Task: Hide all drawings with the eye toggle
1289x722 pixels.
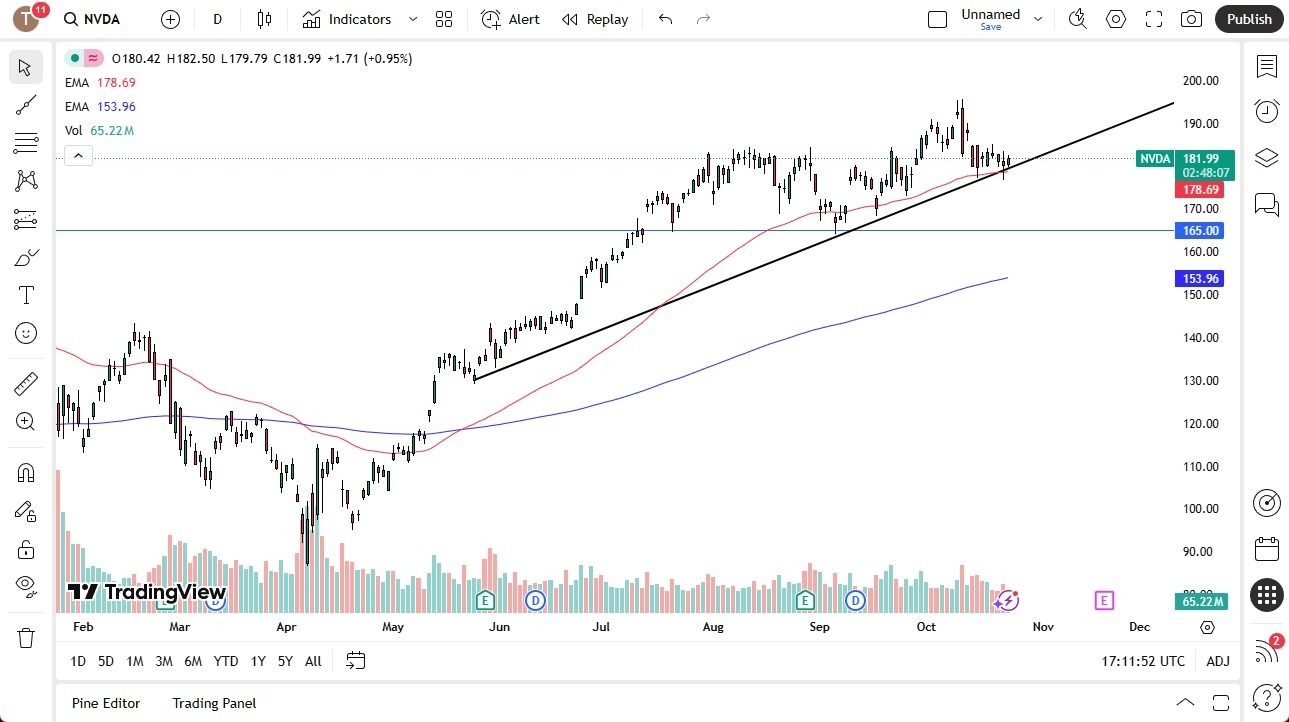Action: point(25,586)
